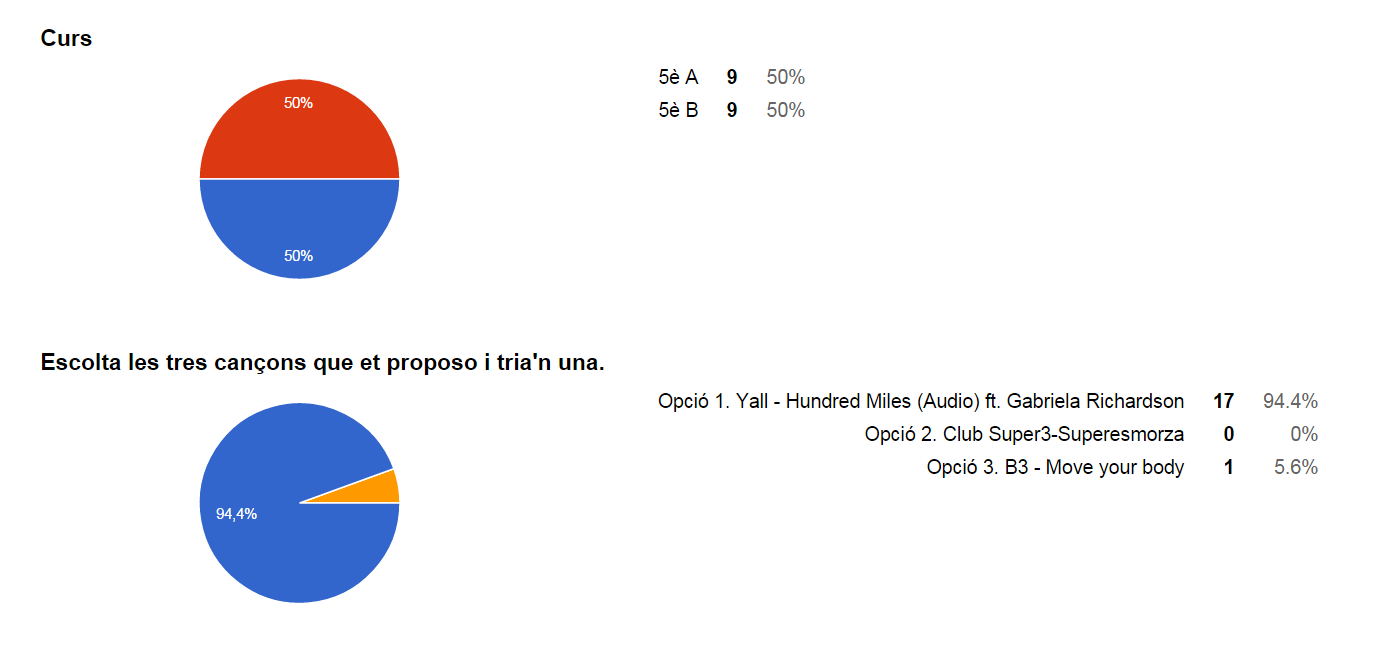
Task: Click the 94.4% percentage in legend
Action: pyautogui.click(x=1290, y=401)
